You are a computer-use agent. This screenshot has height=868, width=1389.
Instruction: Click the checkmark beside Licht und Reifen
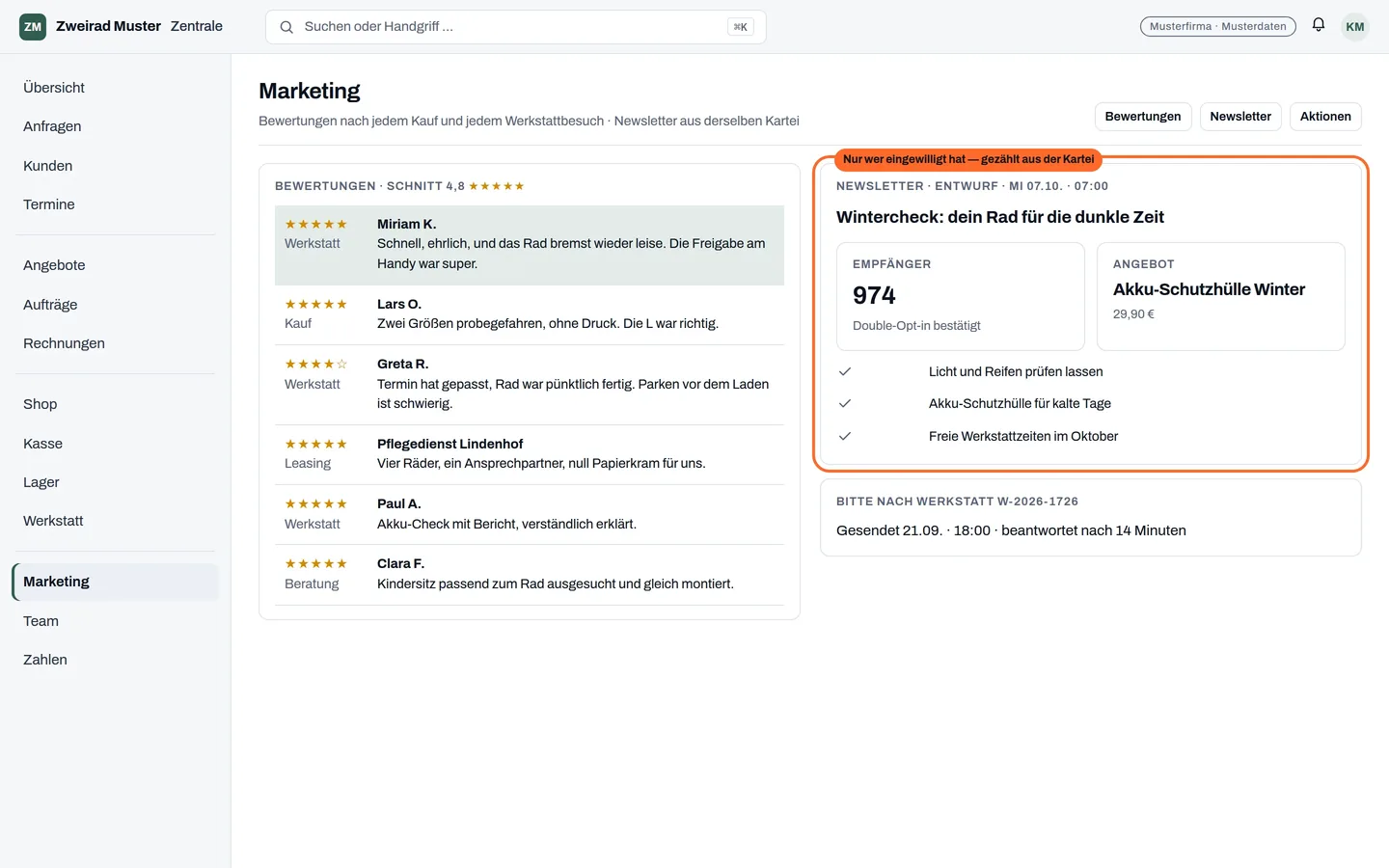[x=845, y=371]
